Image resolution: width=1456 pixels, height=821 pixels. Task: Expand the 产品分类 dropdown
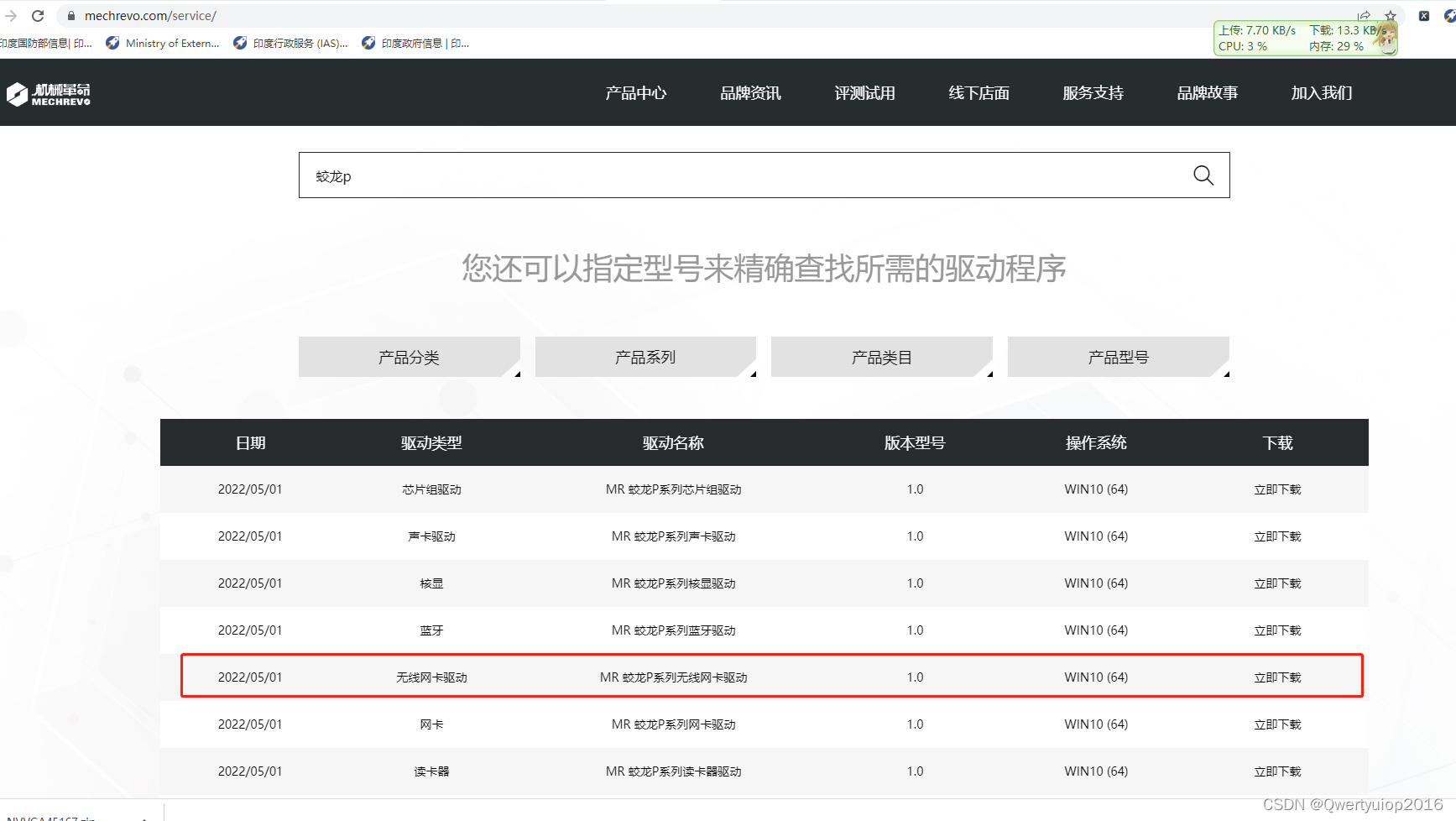[x=410, y=358]
